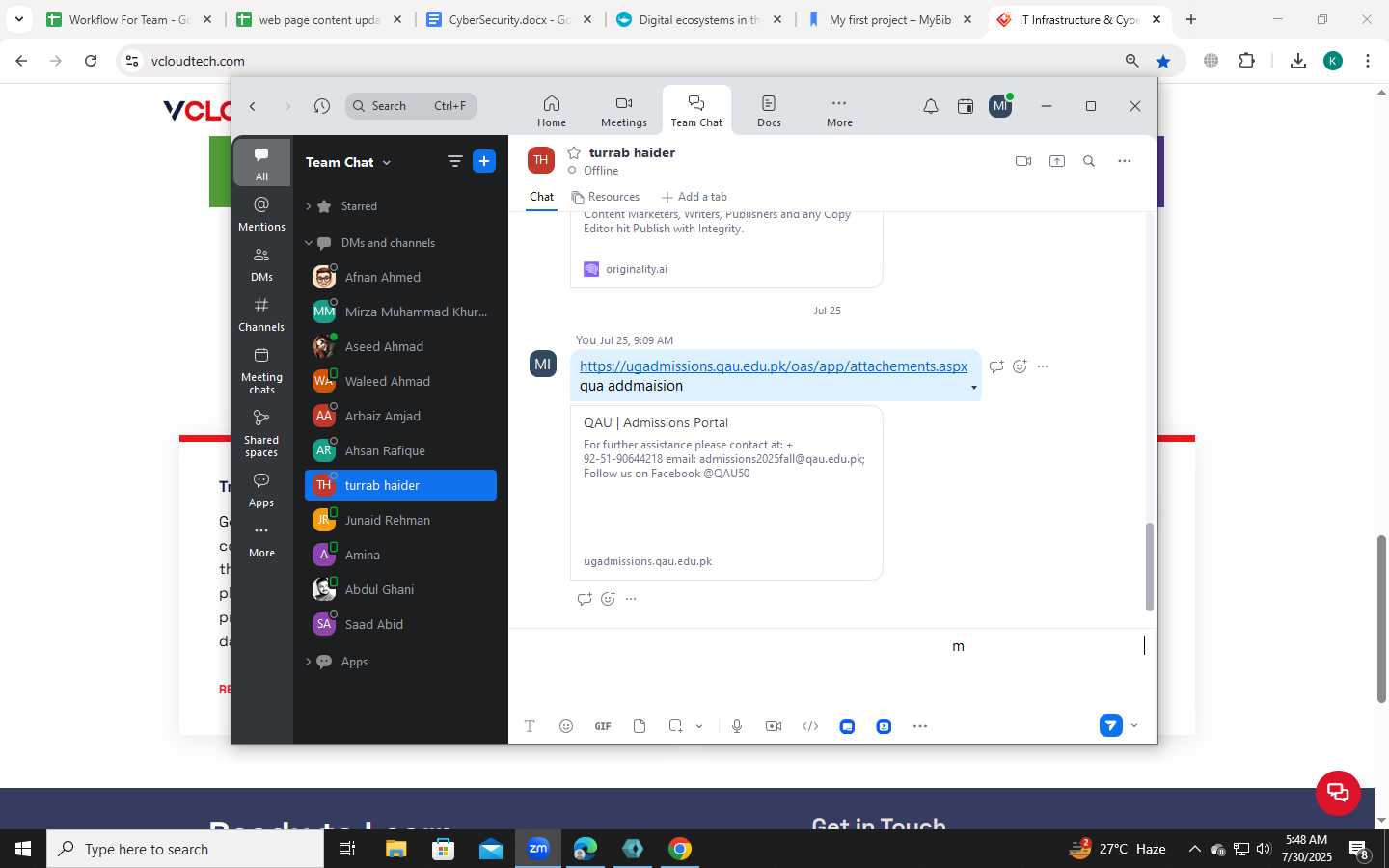Bookmark page with Chrome star icon

pos(1163,61)
